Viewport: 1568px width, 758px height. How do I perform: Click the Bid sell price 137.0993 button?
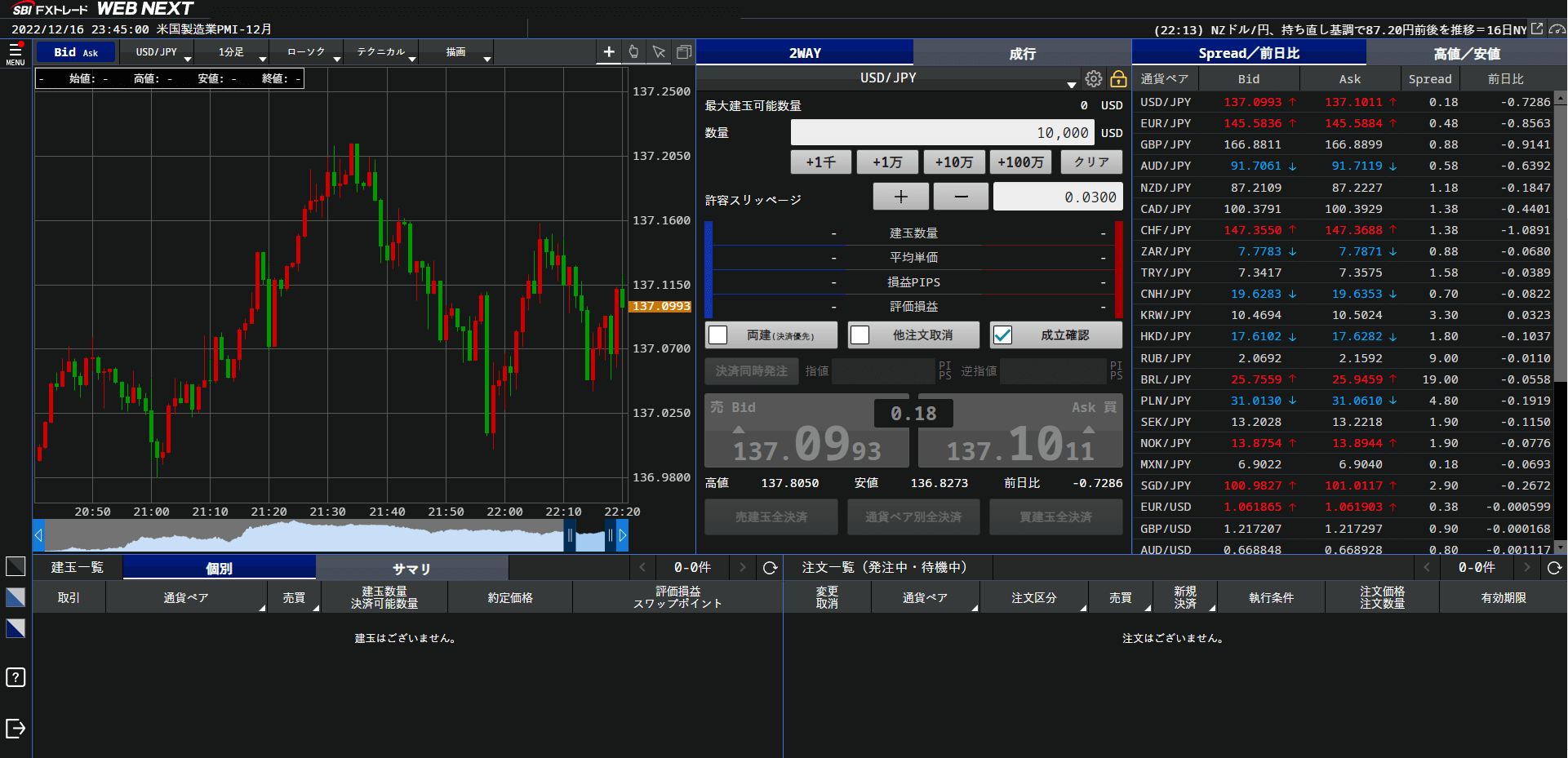[x=807, y=431]
